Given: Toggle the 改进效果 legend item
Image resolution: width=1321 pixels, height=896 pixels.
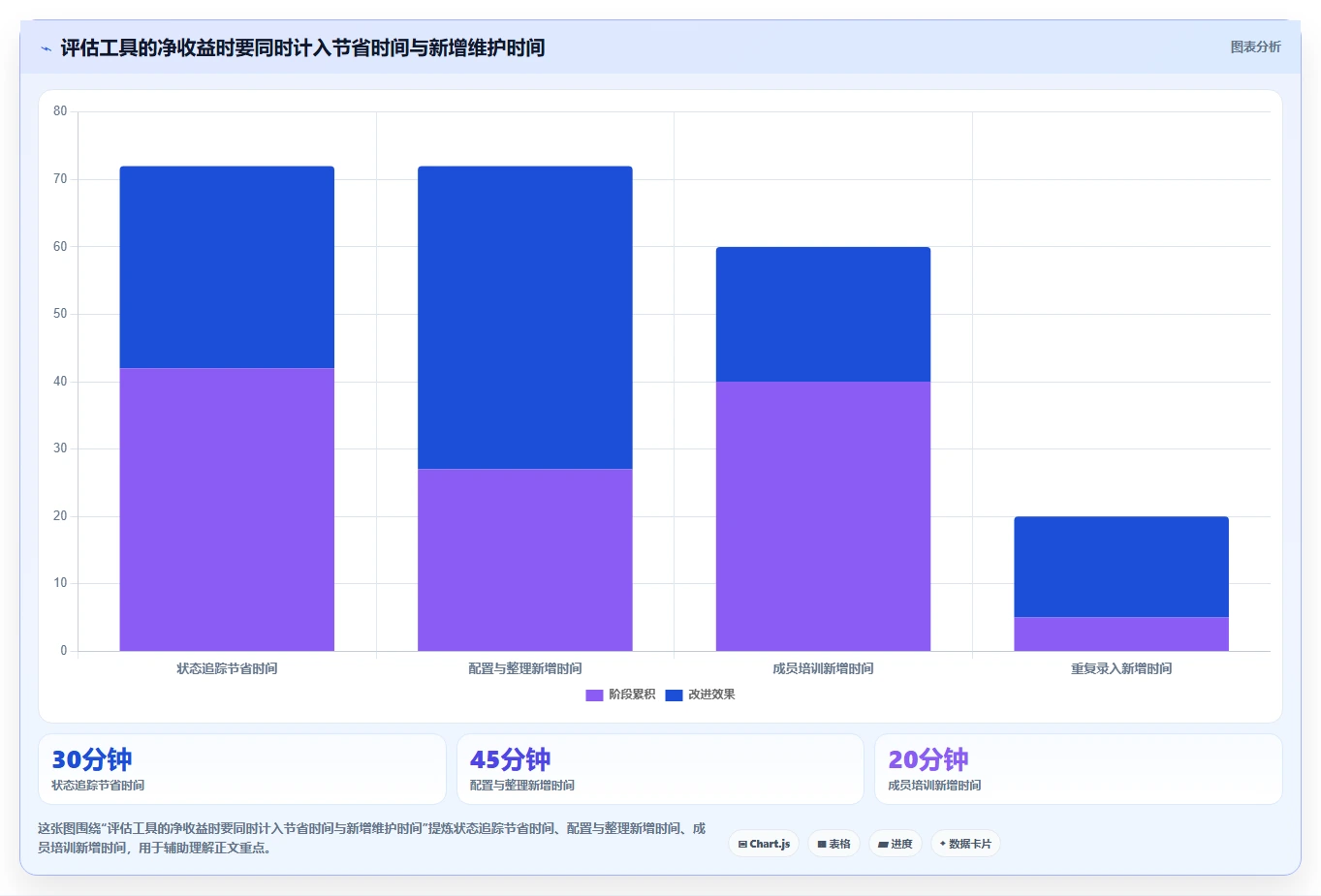Looking at the screenshot, I should point(700,695).
